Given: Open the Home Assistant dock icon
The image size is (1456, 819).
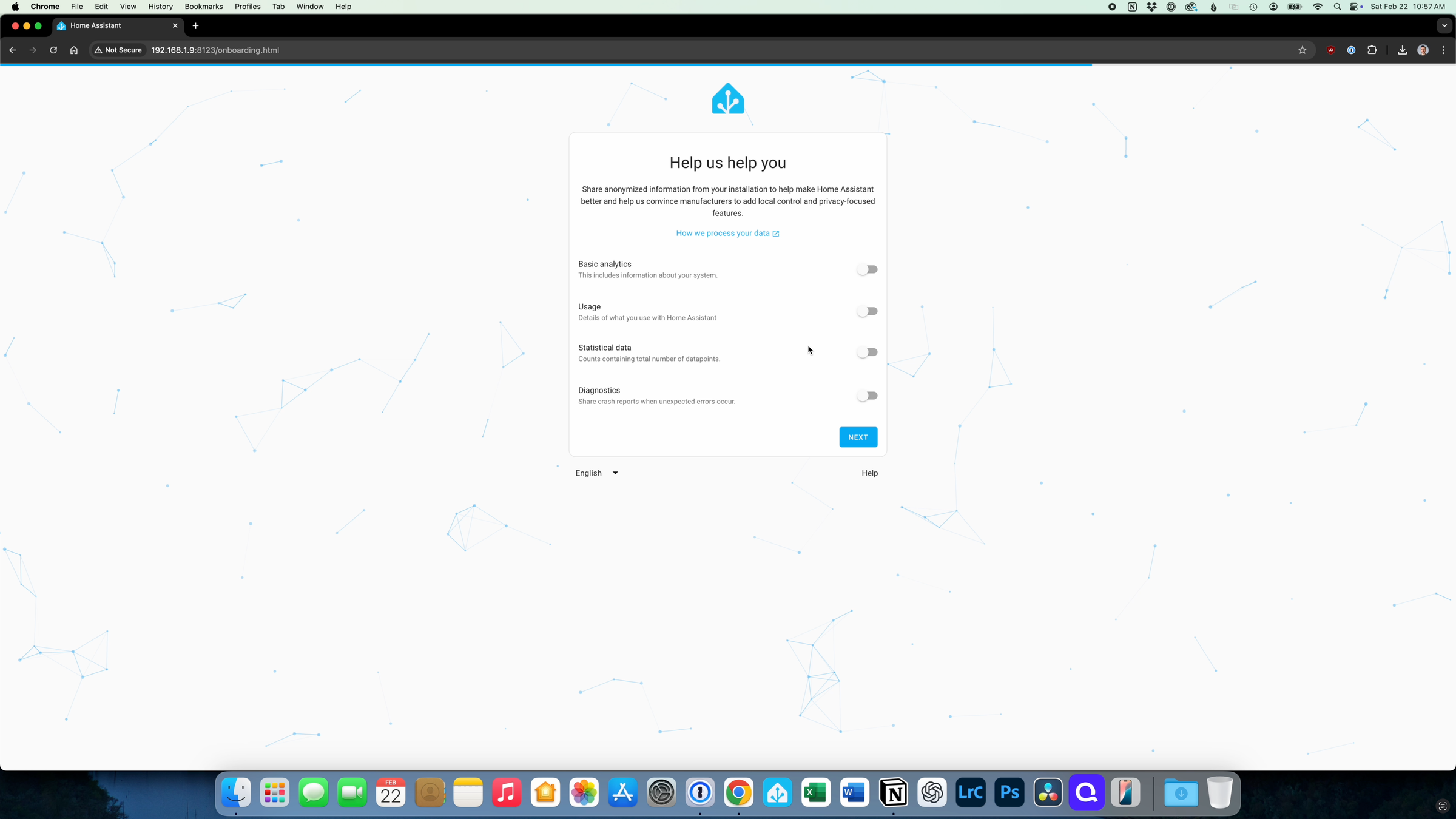Looking at the screenshot, I should [x=777, y=793].
